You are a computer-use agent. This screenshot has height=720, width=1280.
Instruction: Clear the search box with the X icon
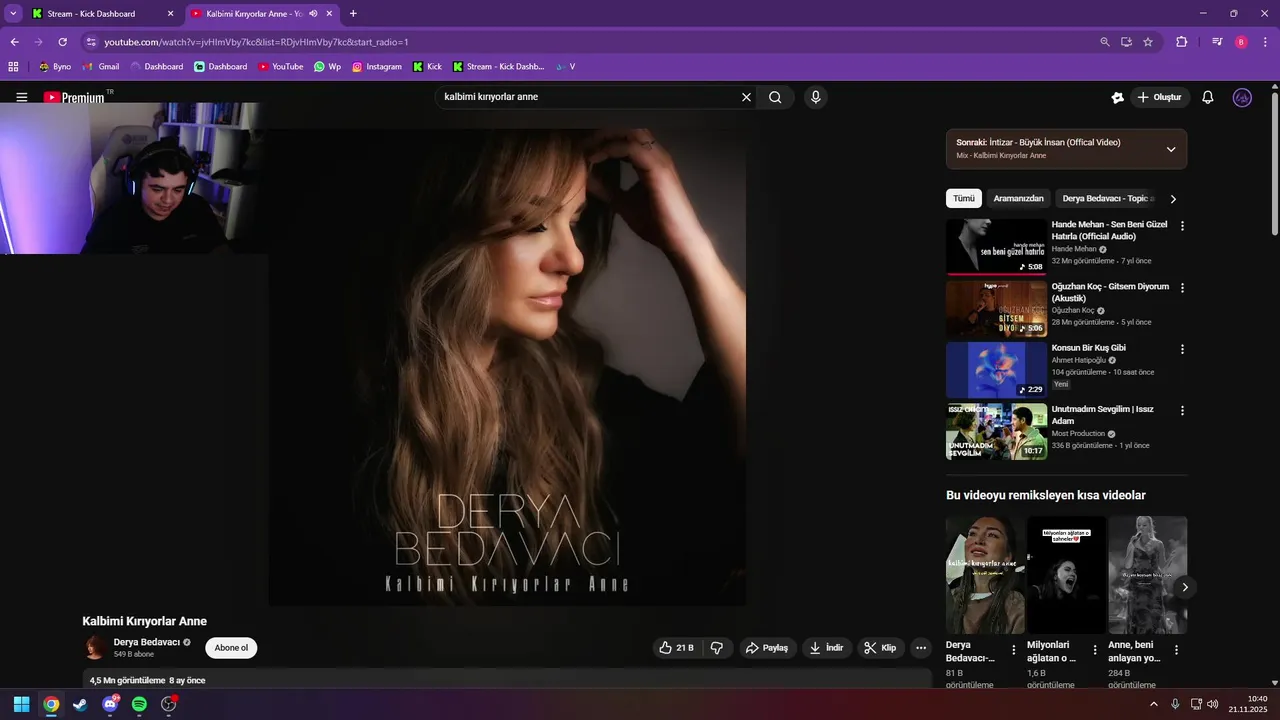click(746, 97)
